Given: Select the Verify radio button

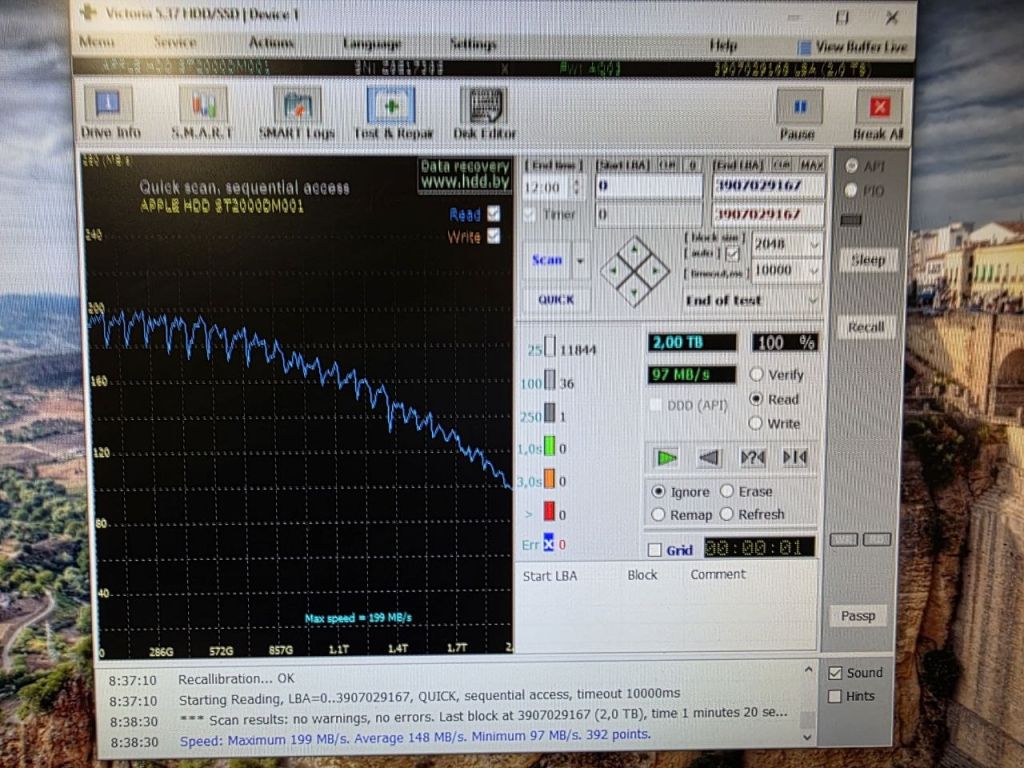Looking at the screenshot, I should point(756,374).
